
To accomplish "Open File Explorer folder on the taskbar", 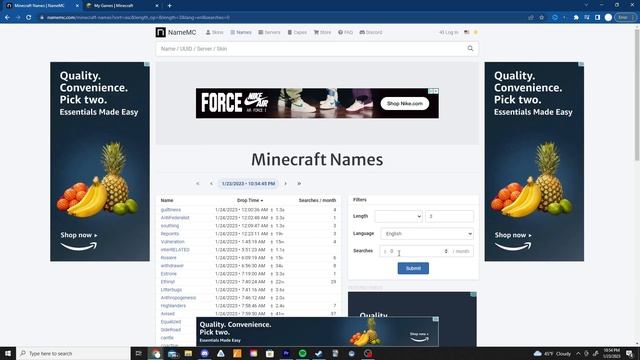I will [188, 353].
